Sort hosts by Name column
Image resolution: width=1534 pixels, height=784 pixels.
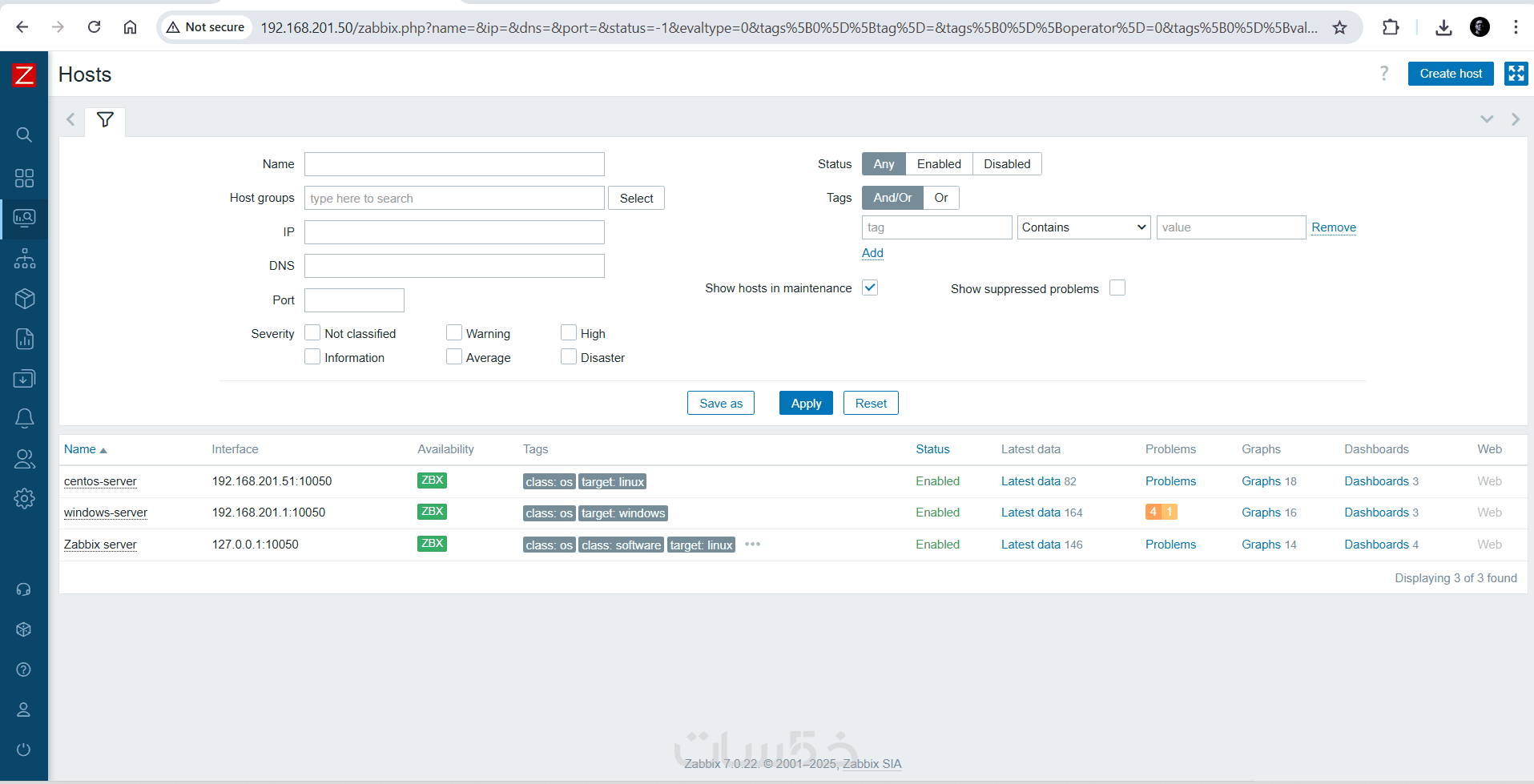[85, 449]
